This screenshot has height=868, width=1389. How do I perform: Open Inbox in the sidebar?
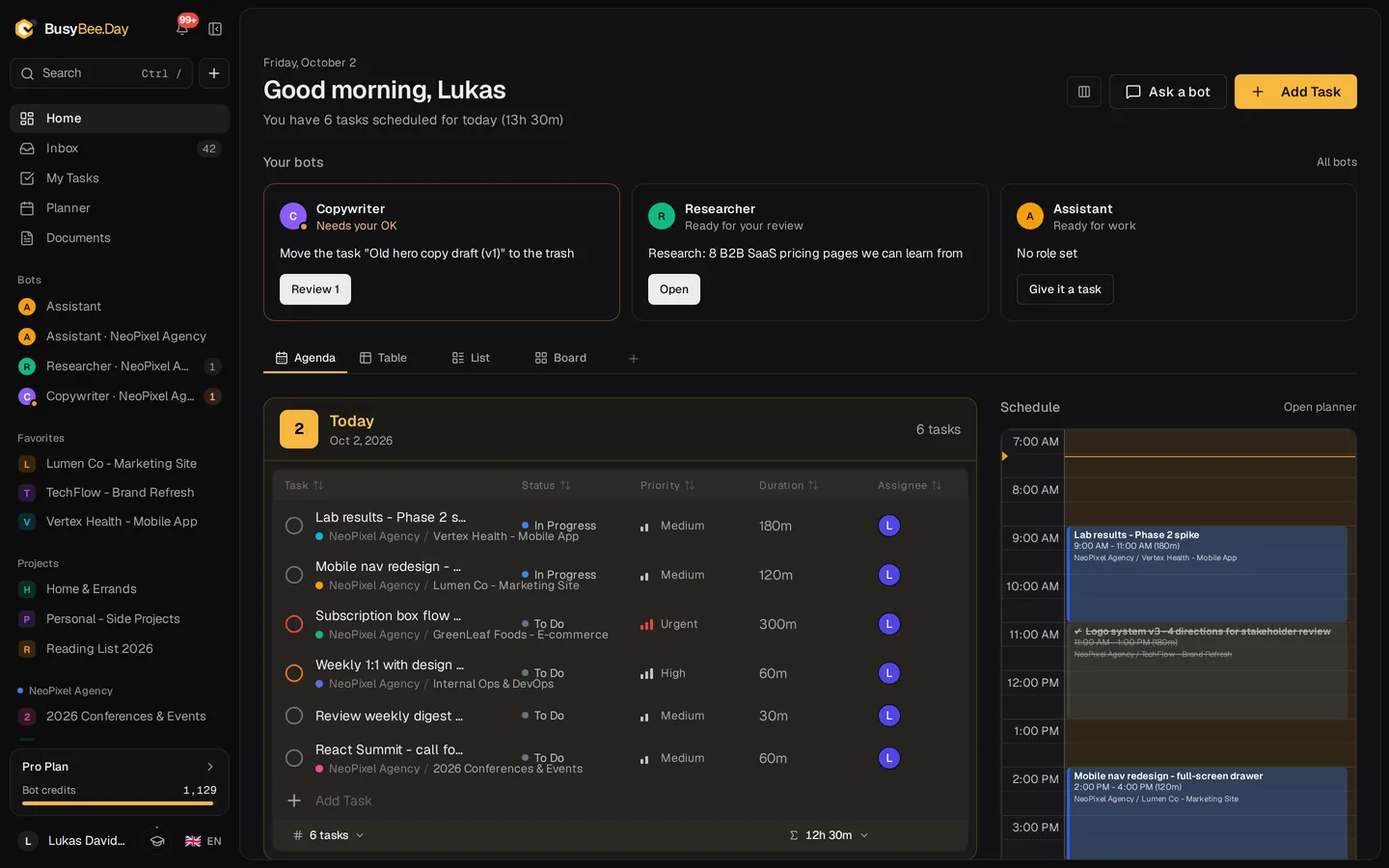tap(120, 149)
